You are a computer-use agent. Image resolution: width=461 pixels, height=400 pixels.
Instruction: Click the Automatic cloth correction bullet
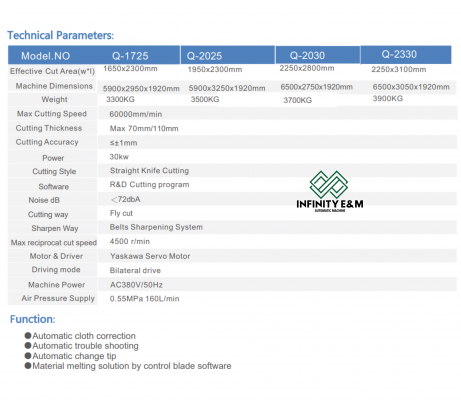click(80, 336)
